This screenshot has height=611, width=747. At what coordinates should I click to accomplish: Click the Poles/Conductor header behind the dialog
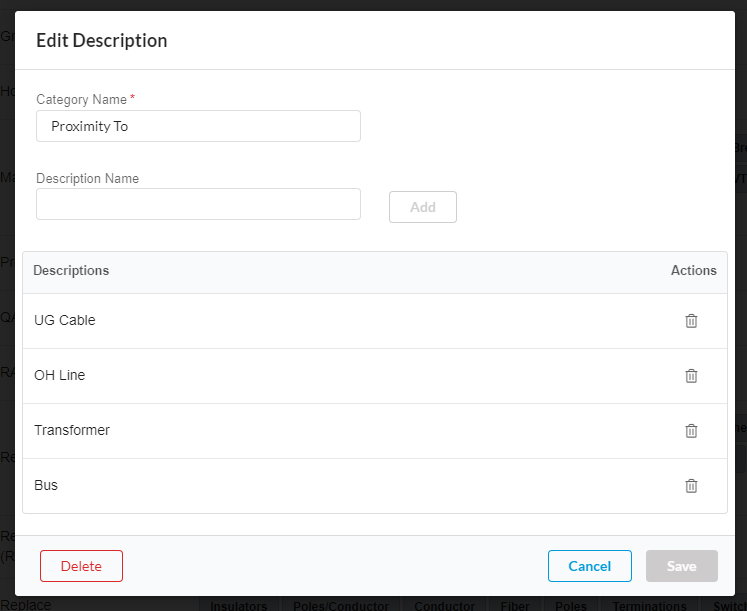341,606
